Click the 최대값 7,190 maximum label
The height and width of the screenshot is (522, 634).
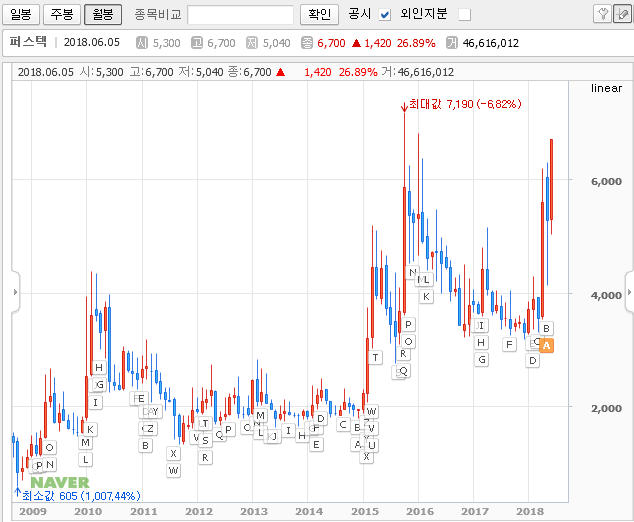click(x=465, y=104)
